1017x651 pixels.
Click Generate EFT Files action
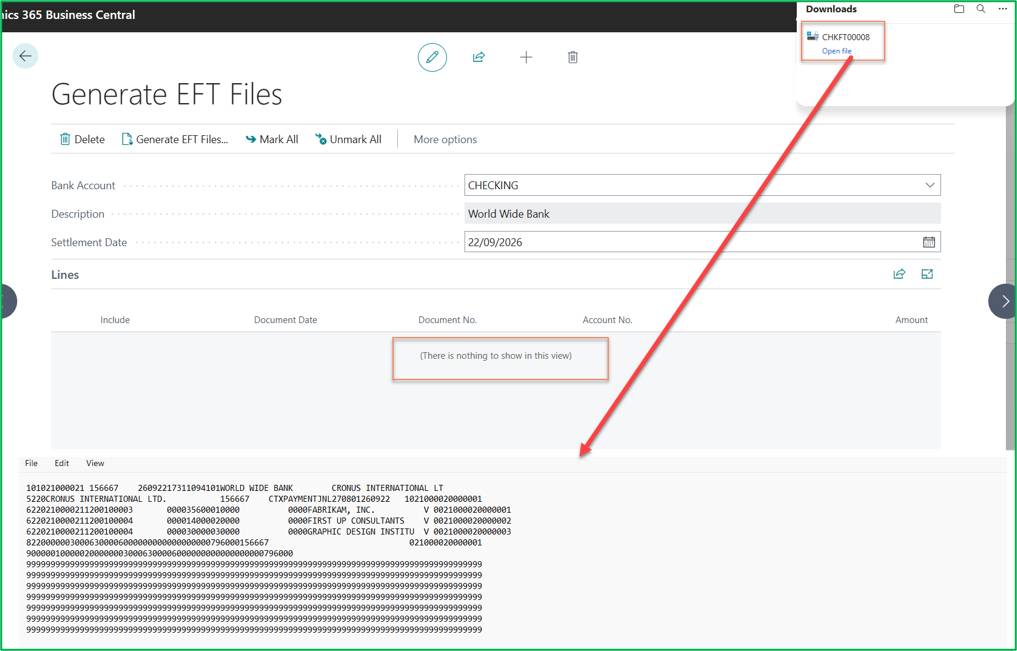pos(175,139)
